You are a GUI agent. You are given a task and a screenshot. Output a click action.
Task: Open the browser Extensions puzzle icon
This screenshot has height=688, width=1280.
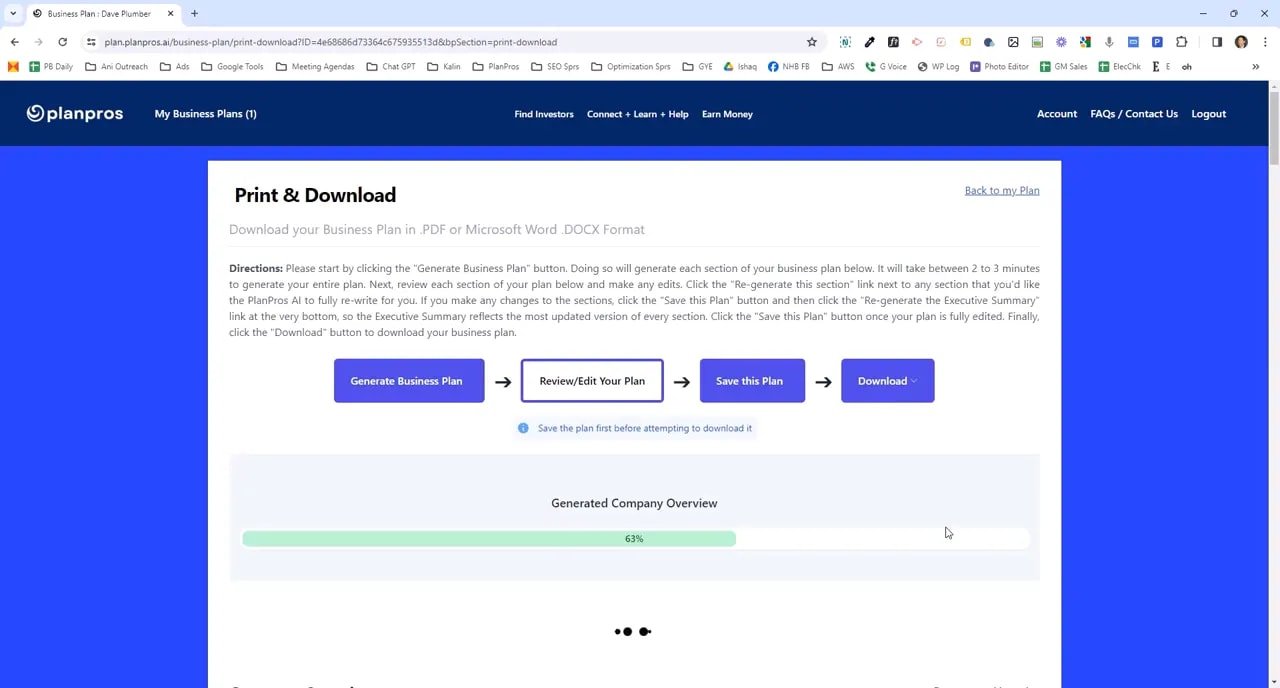(1183, 42)
